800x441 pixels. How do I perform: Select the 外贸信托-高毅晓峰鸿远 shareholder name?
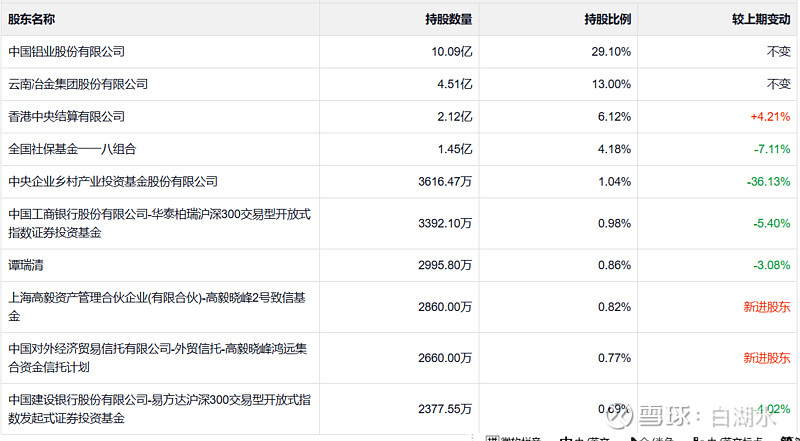(157, 358)
